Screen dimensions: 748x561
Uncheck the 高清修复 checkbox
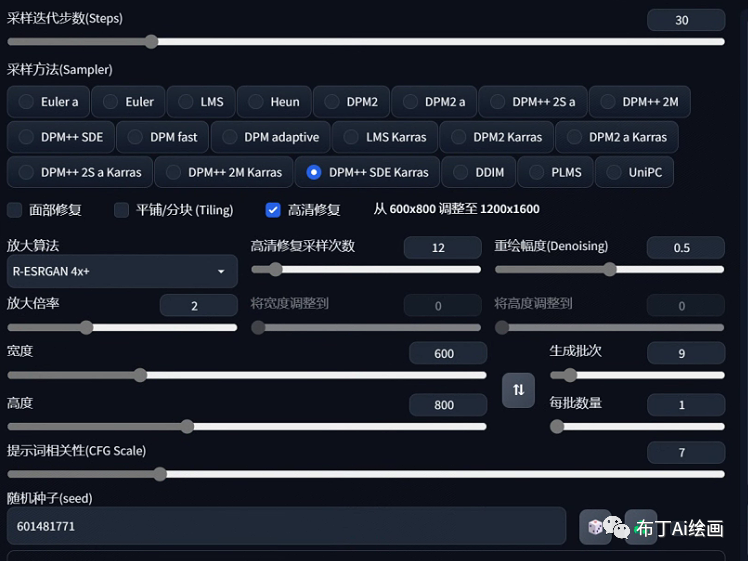273,210
